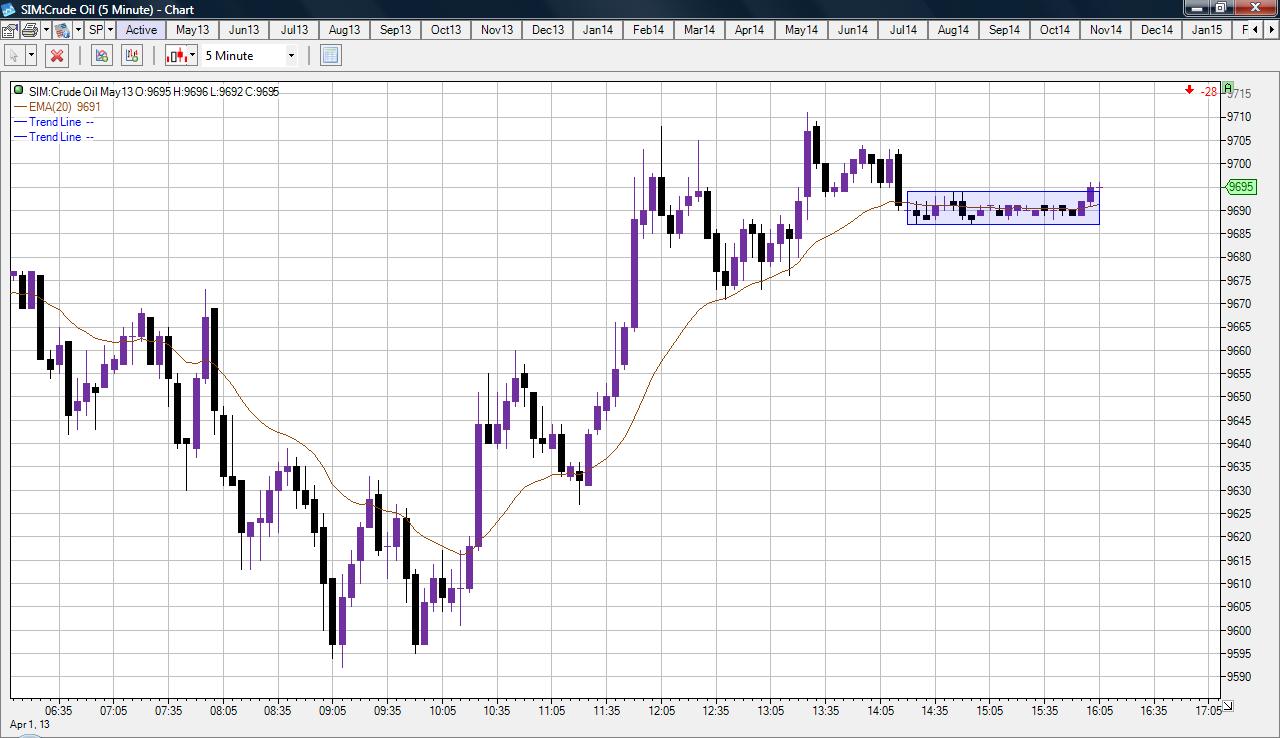Screen dimensions: 1280x738
Task: Choose the Sep14 contract tab
Action: pyautogui.click(x=1004, y=30)
